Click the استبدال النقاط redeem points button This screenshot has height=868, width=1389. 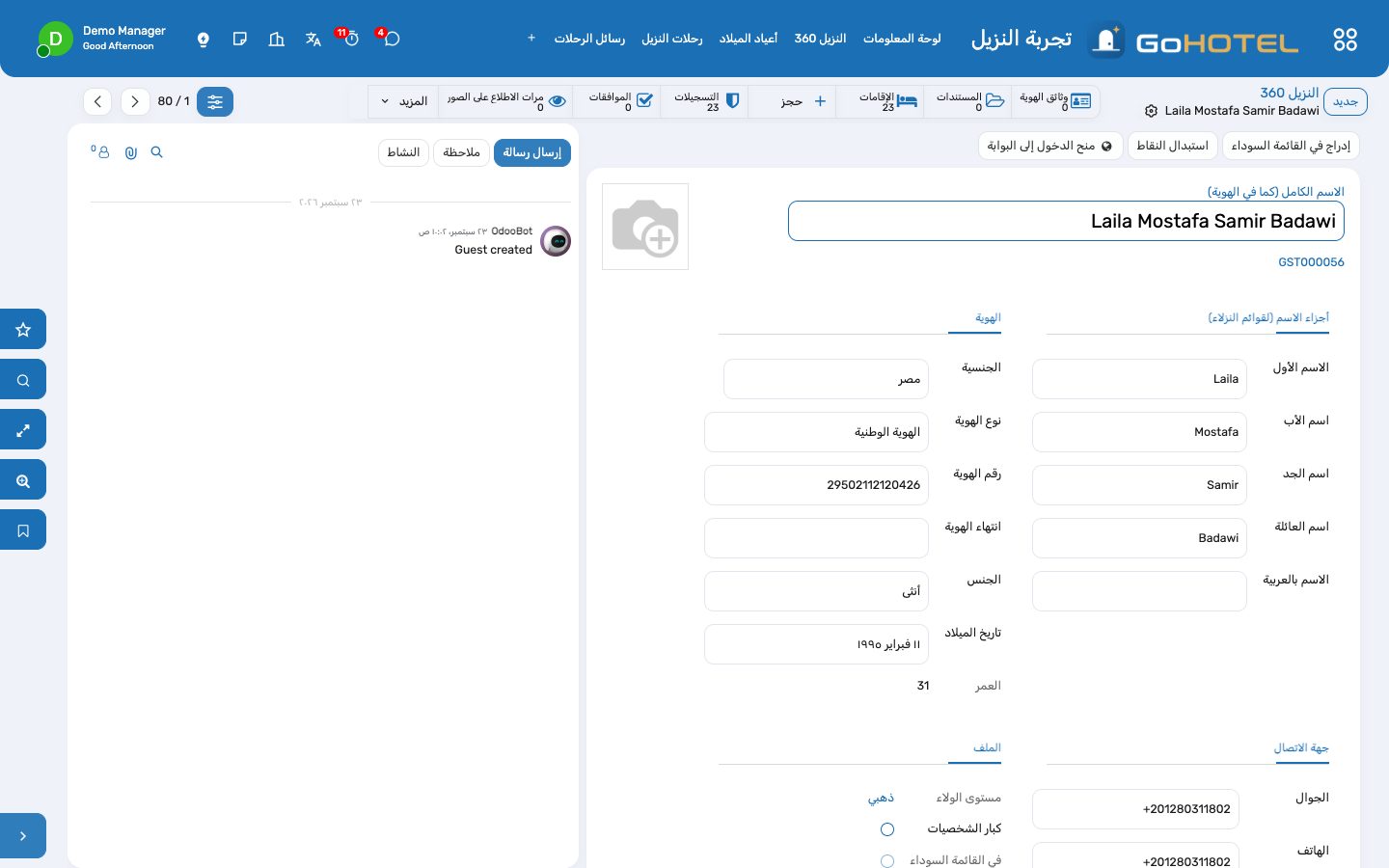[x=1172, y=146]
